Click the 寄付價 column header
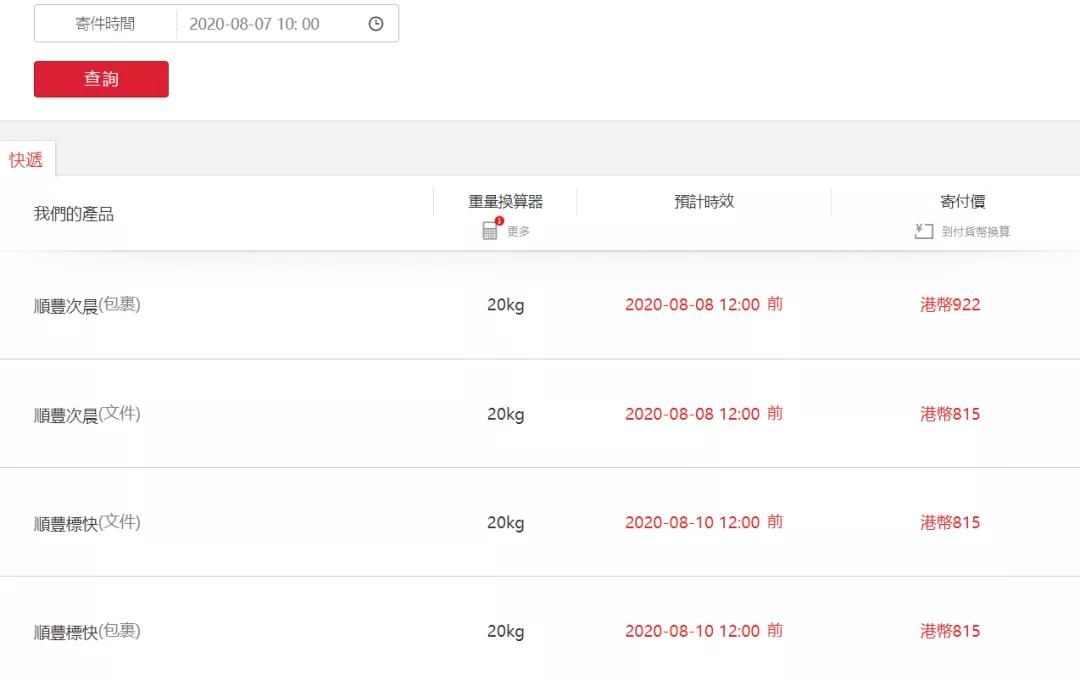This screenshot has height=680, width=1080. (x=962, y=202)
